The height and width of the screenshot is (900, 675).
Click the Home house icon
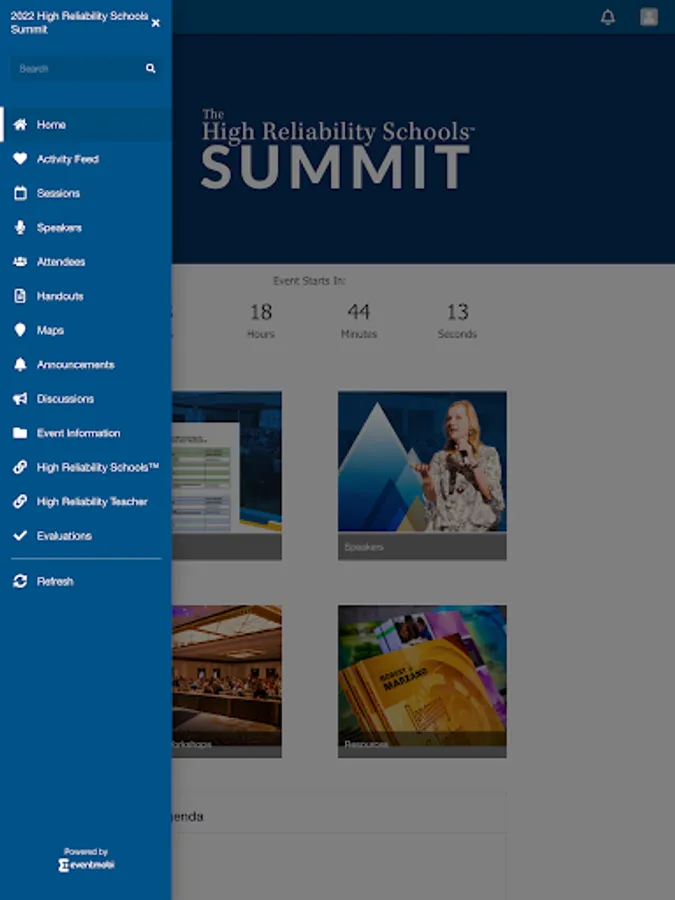pos(20,125)
